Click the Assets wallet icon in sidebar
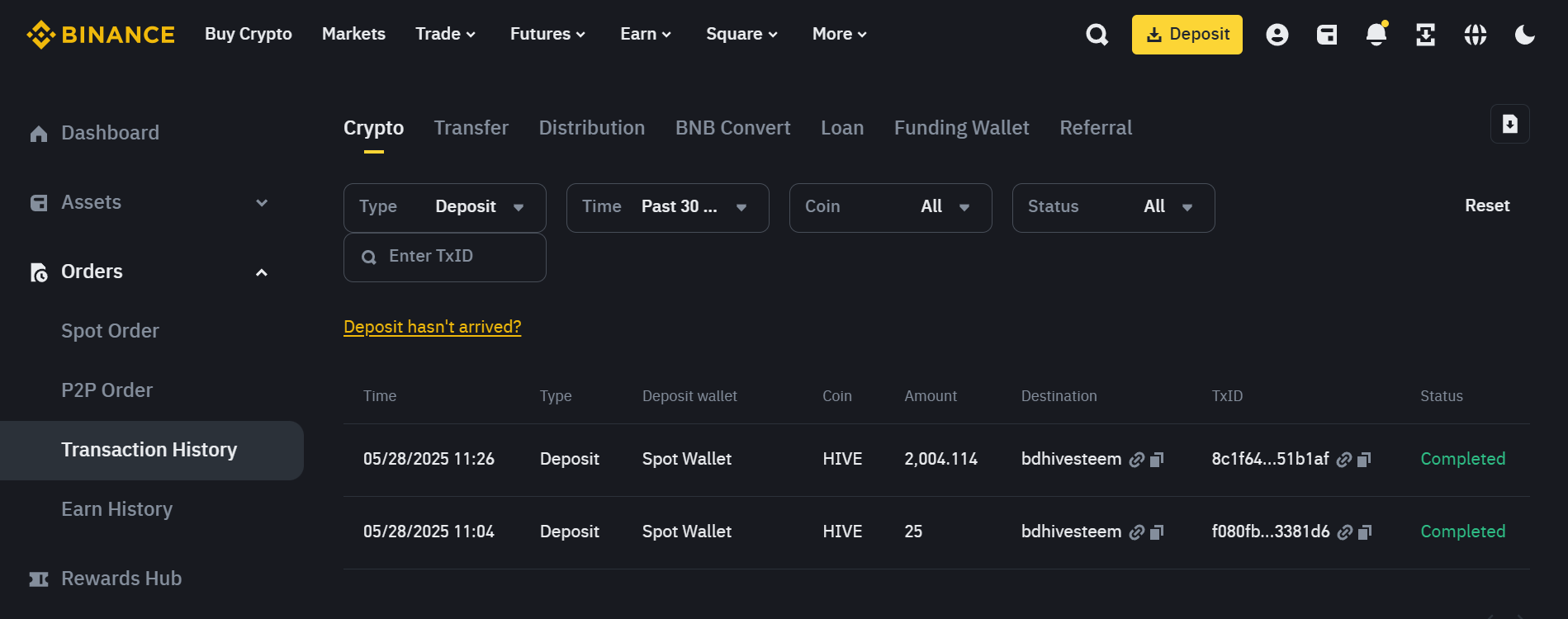Viewport: 1568px width, 619px height. click(x=39, y=203)
